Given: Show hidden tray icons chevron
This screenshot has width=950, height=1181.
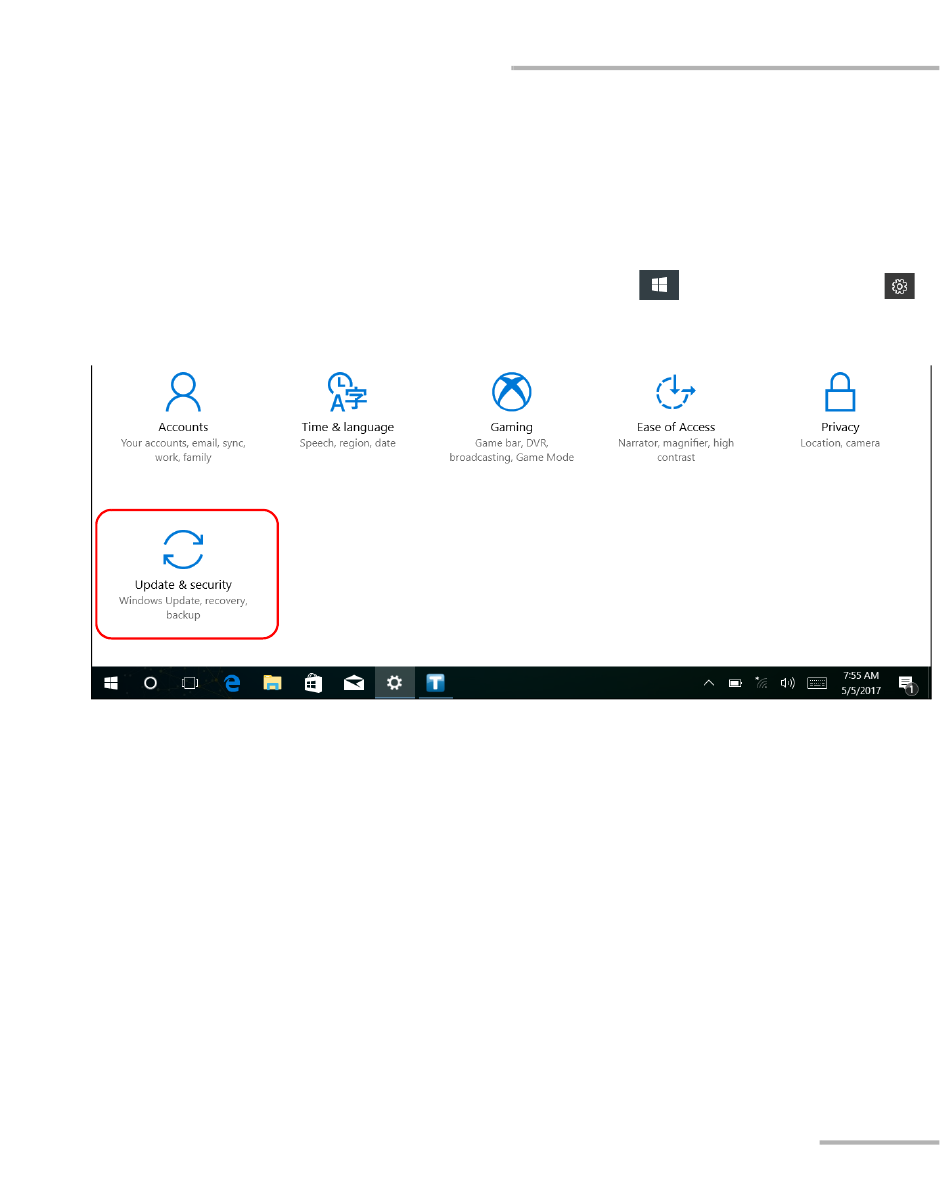Looking at the screenshot, I should click(x=709, y=683).
